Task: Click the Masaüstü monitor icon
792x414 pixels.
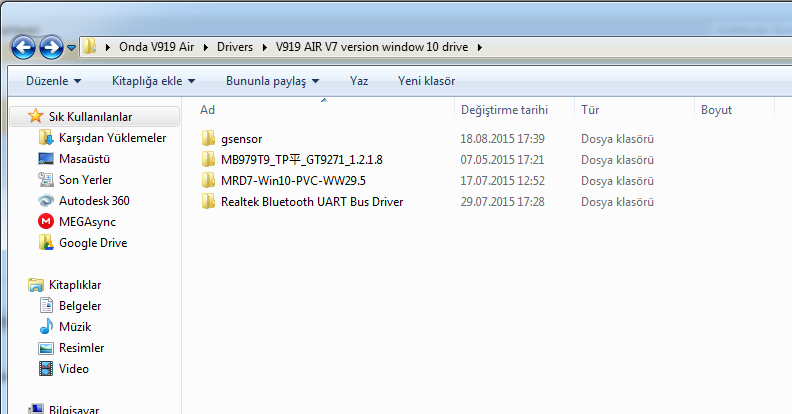Action: (x=46, y=159)
